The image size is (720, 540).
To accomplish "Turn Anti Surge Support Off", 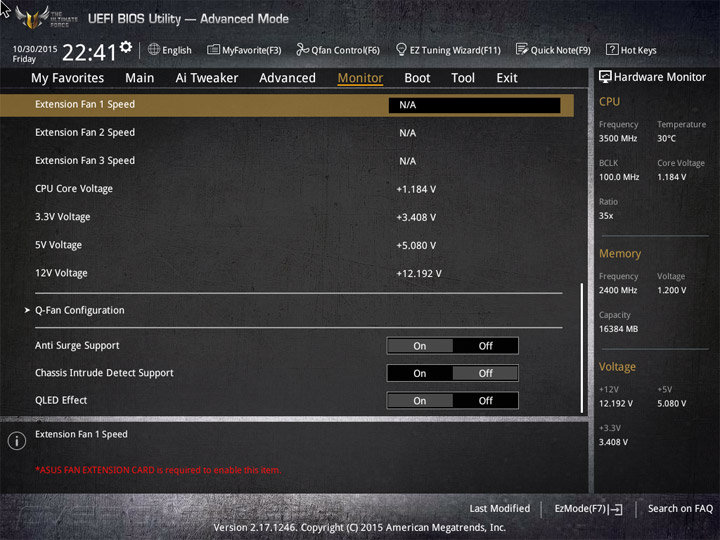I will pyautogui.click(x=485, y=346).
